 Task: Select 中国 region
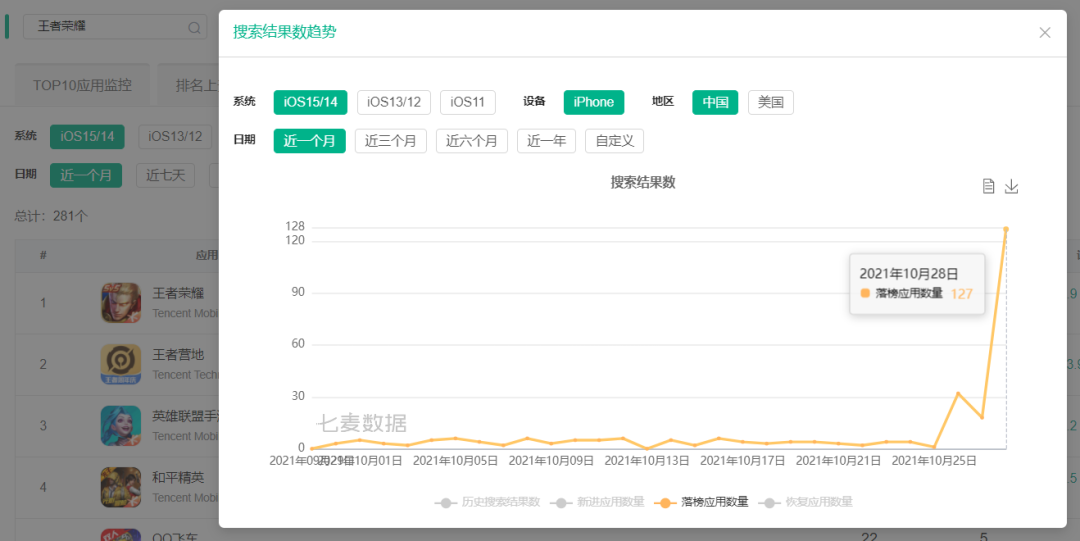point(716,102)
